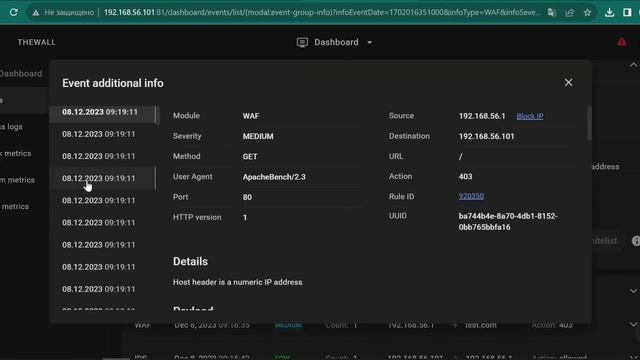
Task: Open browser downloads icon
Action: pyautogui.click(x=609, y=13)
